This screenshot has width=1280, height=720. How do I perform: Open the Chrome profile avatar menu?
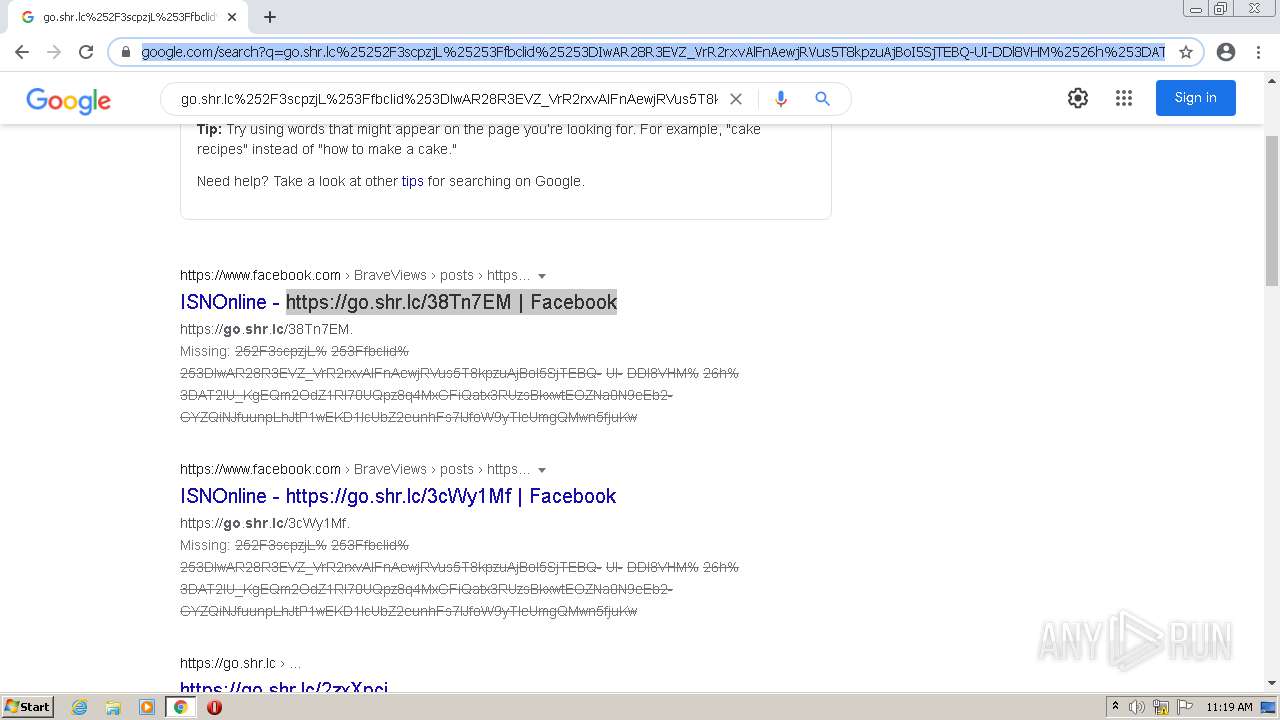tap(1226, 52)
